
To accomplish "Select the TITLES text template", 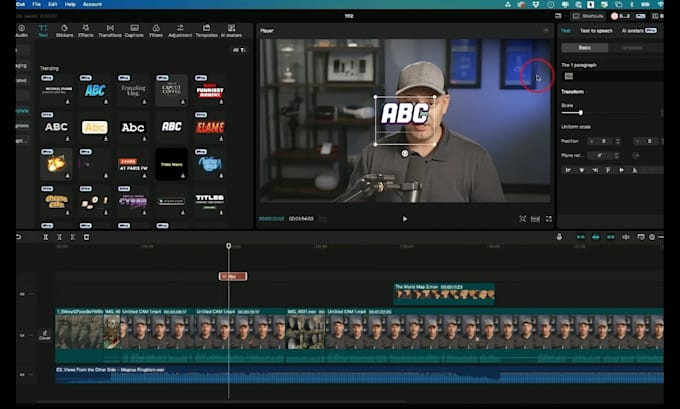I will pyautogui.click(x=210, y=202).
